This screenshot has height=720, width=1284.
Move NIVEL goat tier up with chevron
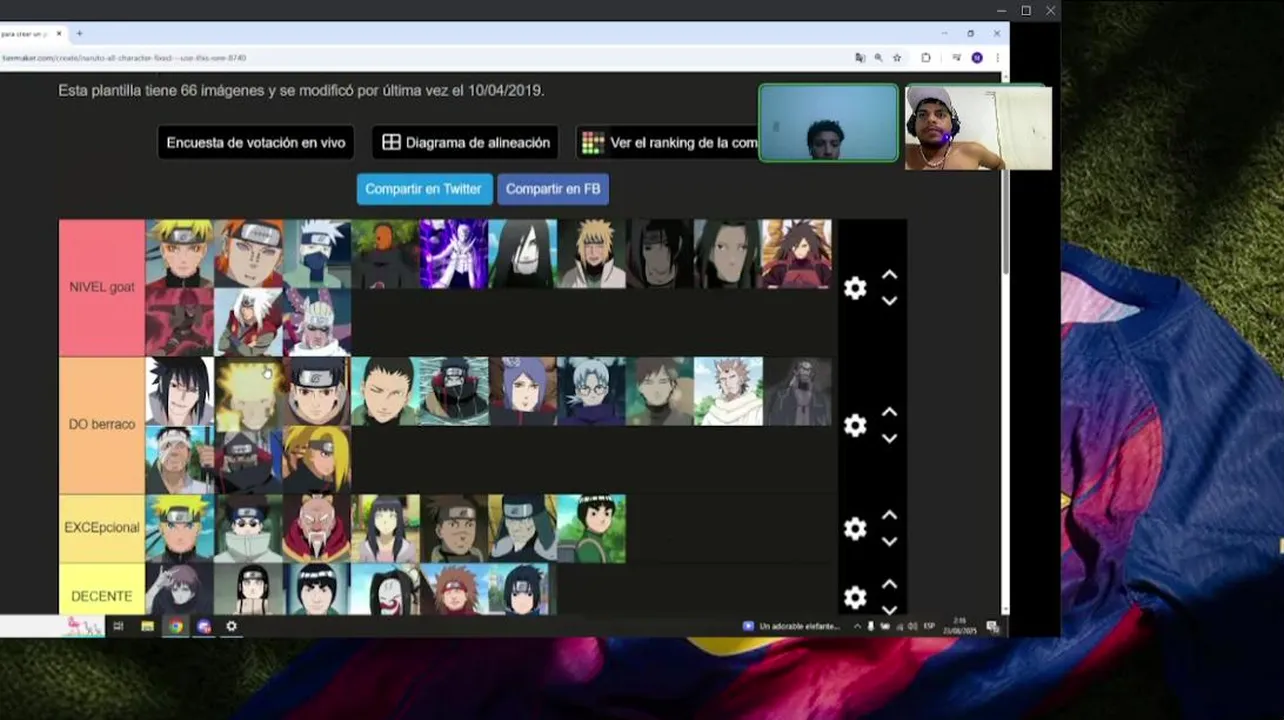pos(889,274)
